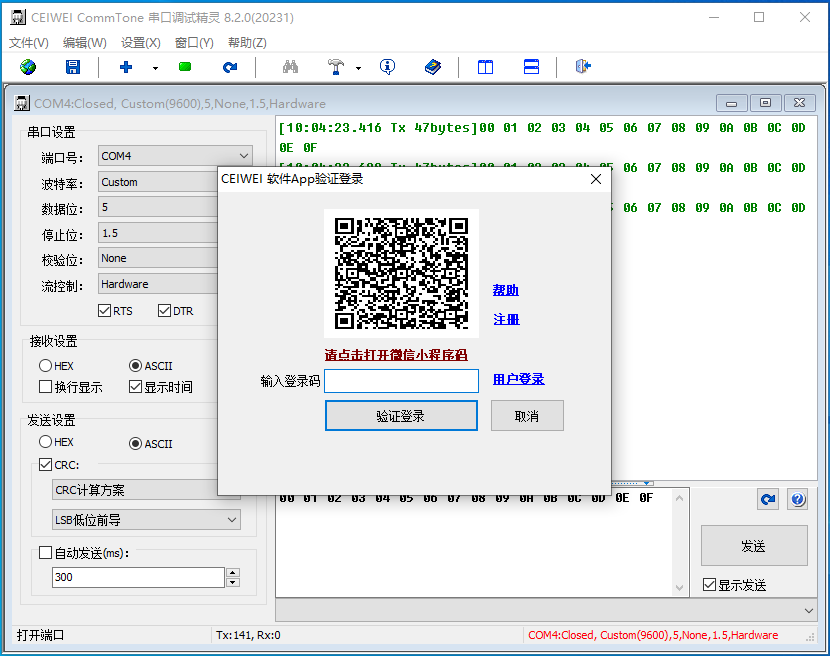Viewport: 830px width, 656px height.
Task: Click the send box scrollbar down arrow
Action: (680, 588)
